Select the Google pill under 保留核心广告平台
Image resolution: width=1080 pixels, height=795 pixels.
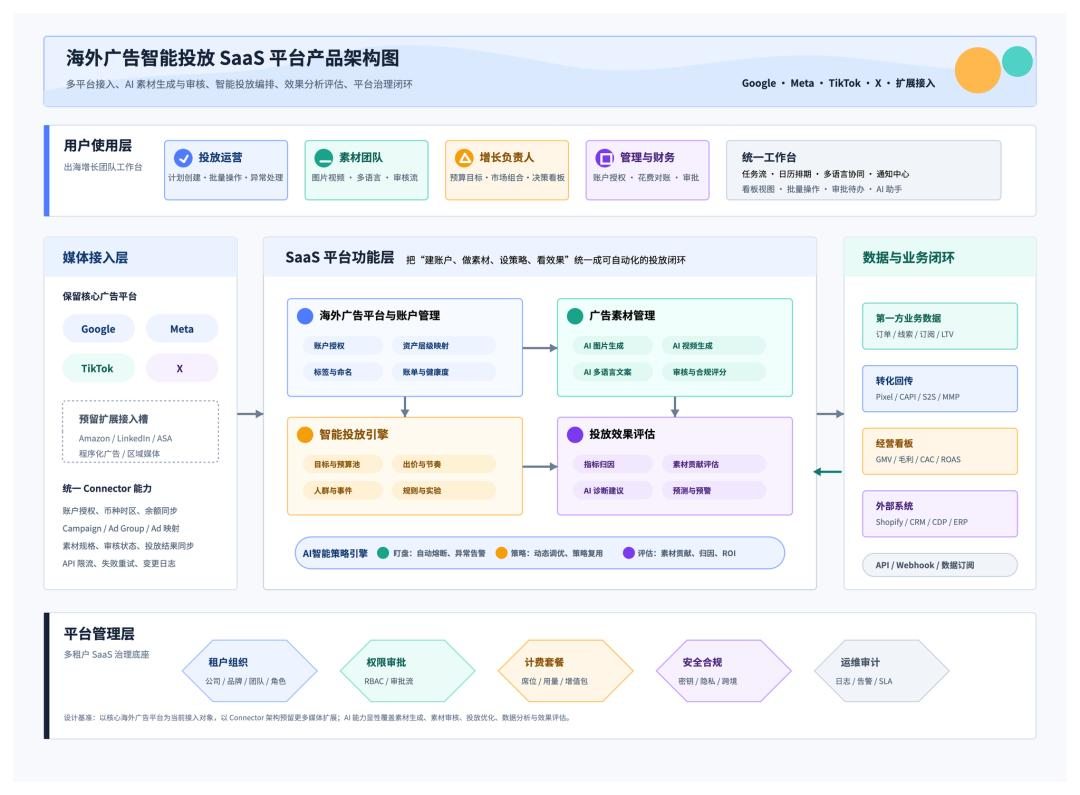98,329
